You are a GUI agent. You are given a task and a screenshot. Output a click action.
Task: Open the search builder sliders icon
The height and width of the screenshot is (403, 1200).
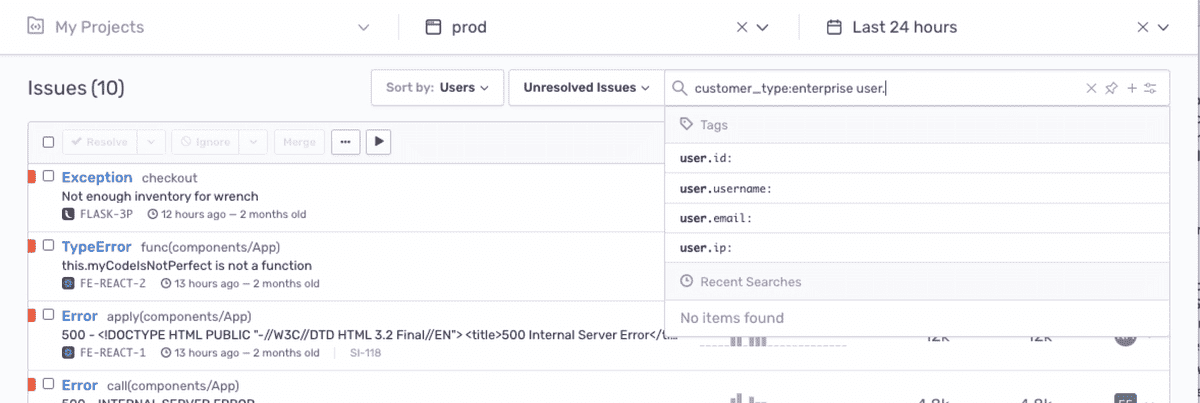click(1151, 89)
